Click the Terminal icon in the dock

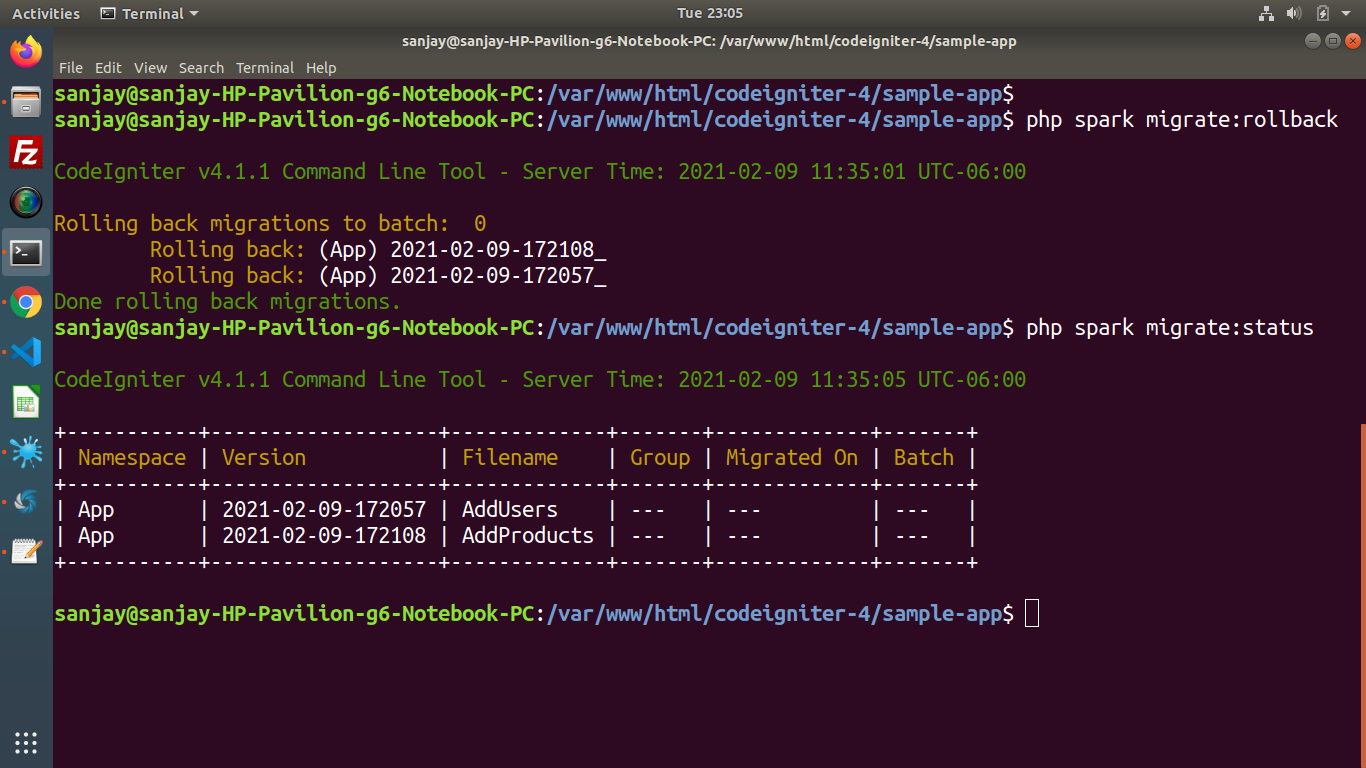26,252
